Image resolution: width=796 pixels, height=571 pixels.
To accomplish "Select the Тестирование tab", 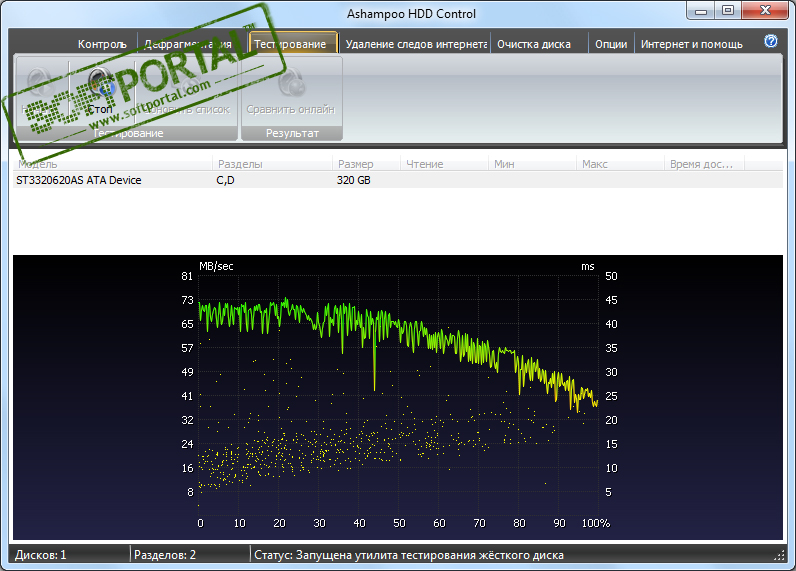I will click(293, 43).
